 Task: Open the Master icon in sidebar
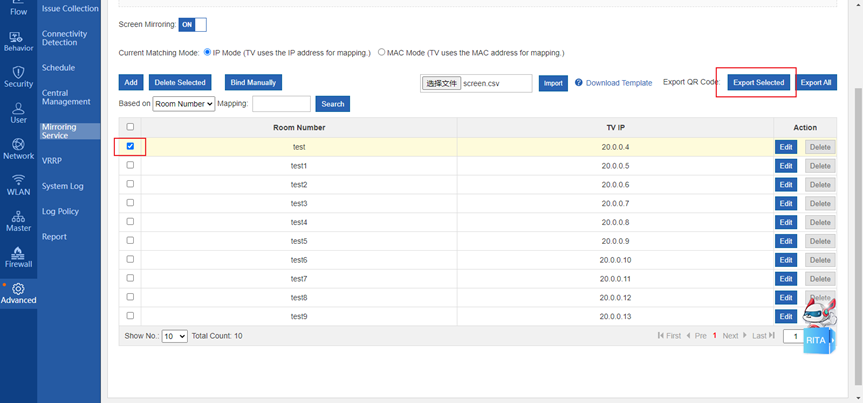coord(18,216)
